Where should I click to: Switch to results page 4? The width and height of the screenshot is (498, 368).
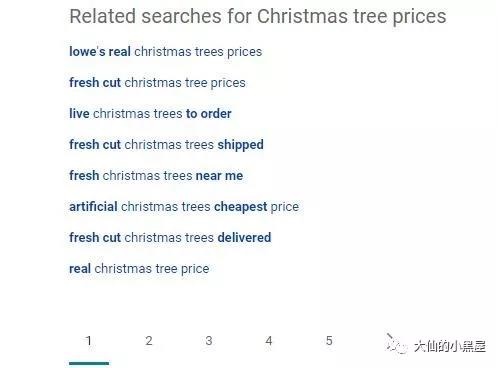(269, 341)
